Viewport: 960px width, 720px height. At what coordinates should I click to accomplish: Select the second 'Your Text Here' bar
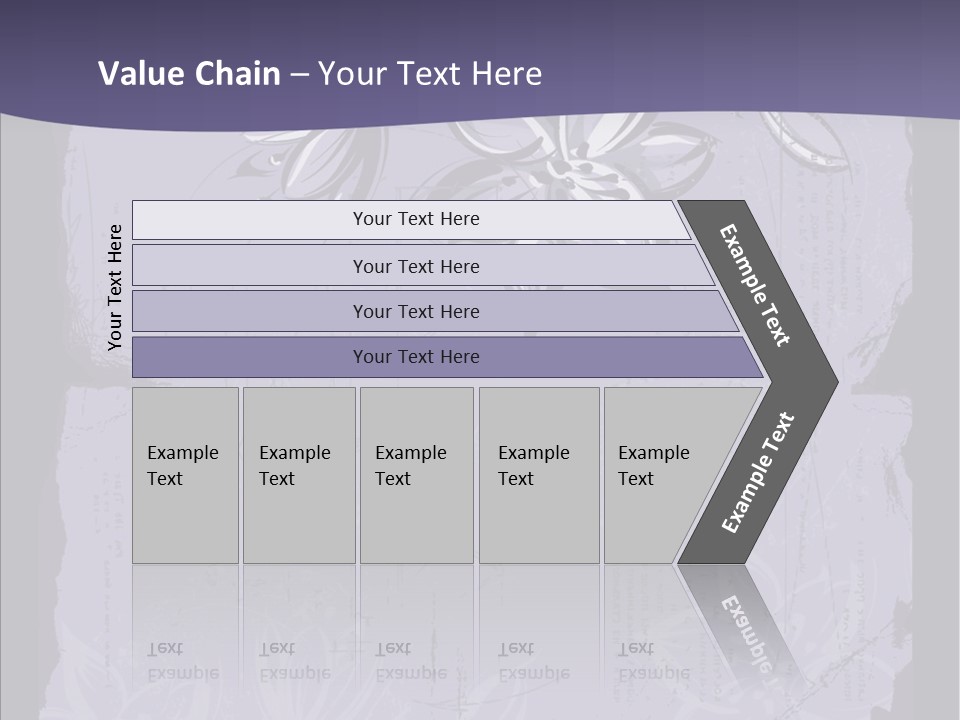click(424, 265)
